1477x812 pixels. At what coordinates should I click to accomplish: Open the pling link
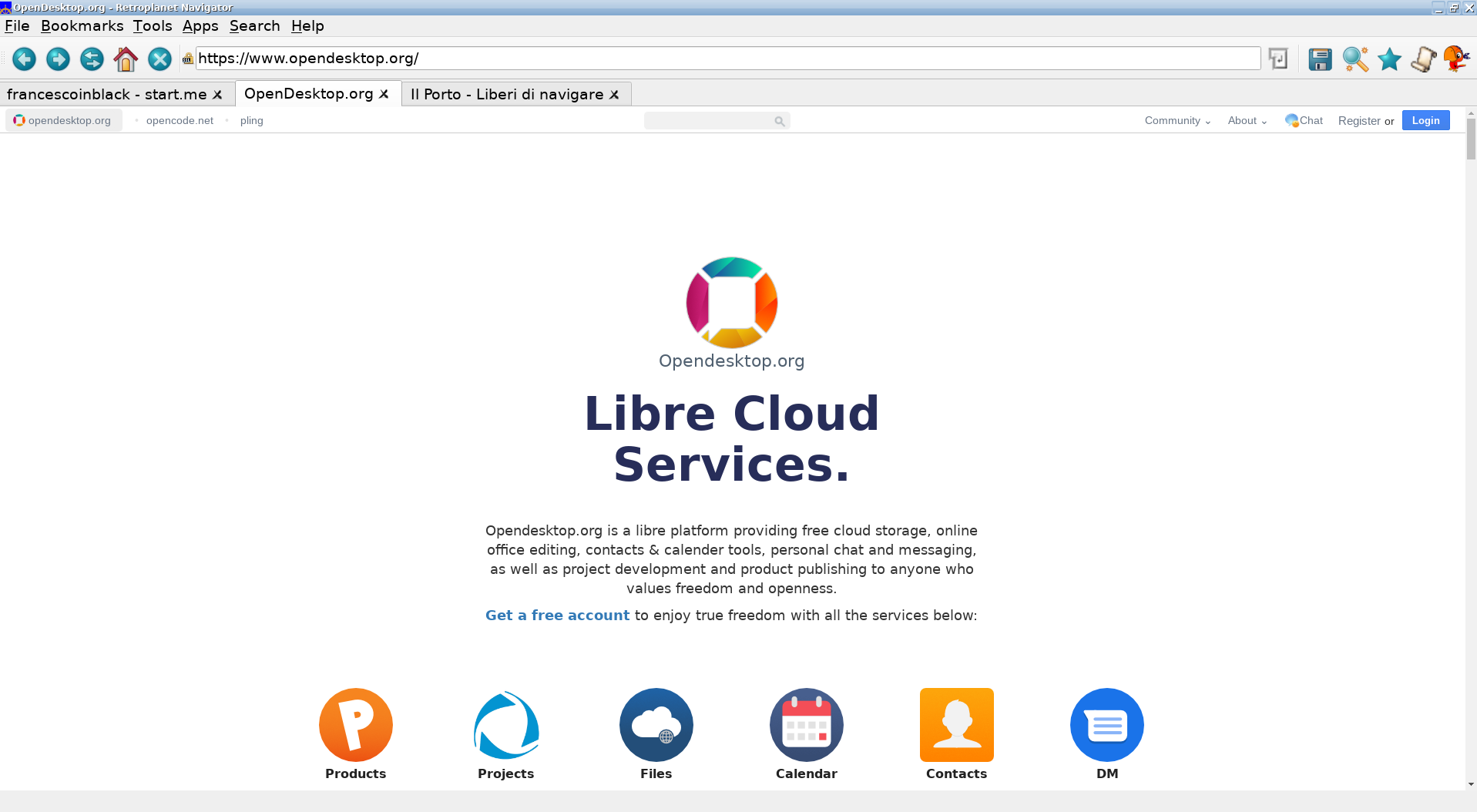pos(251,121)
